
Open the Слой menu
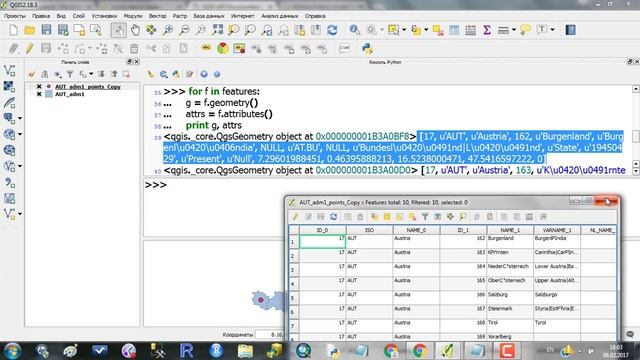click(x=79, y=16)
